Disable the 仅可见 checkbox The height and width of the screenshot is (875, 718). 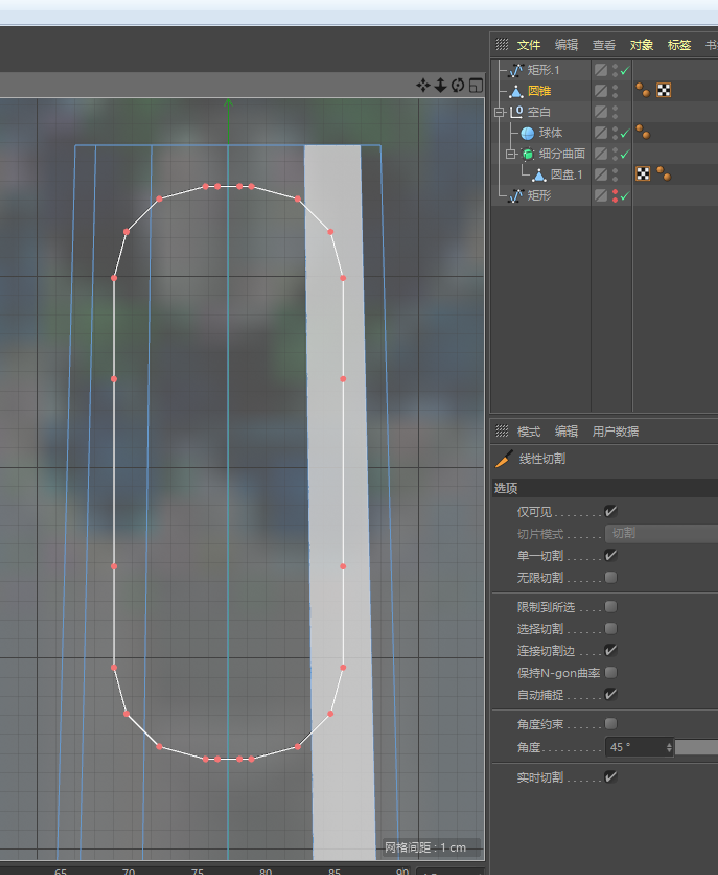point(611,511)
